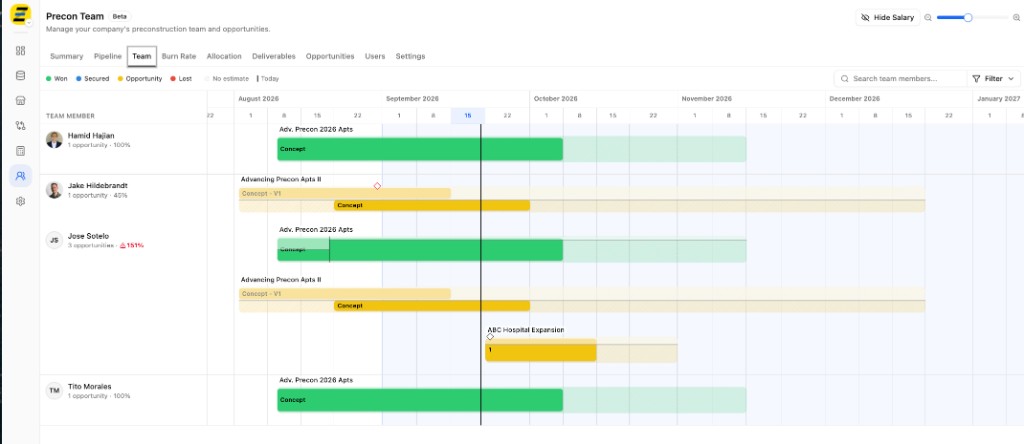Click Jake Hildebrandt's faded Concept - V1 bar
Viewport: 1024px width, 444px height.
(x=345, y=193)
